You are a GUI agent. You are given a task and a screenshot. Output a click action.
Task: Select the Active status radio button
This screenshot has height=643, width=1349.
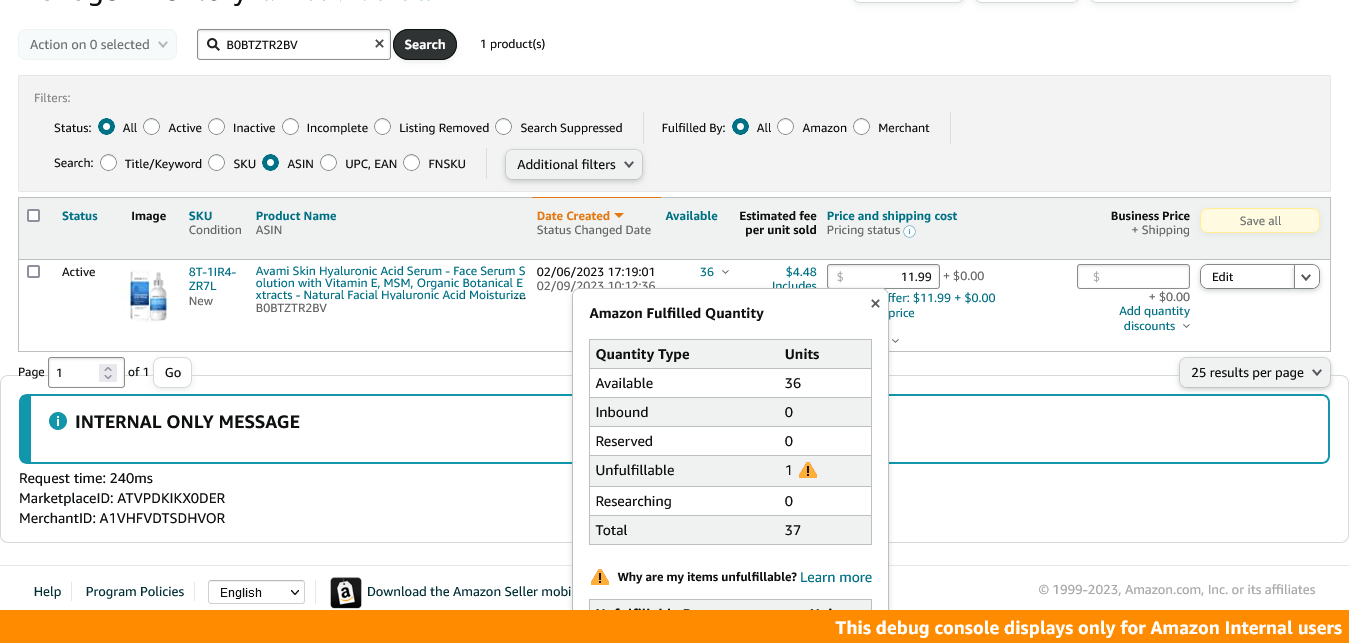coord(152,127)
